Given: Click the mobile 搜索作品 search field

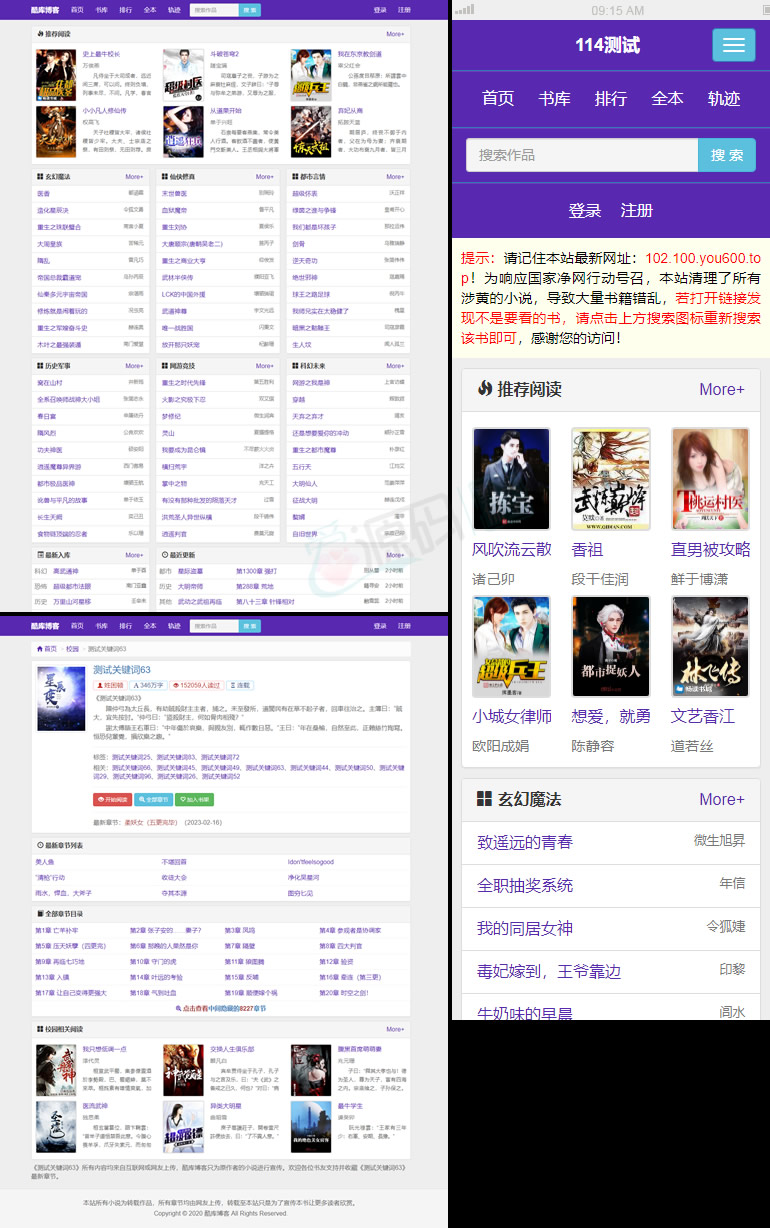Looking at the screenshot, I should [x=581, y=155].
